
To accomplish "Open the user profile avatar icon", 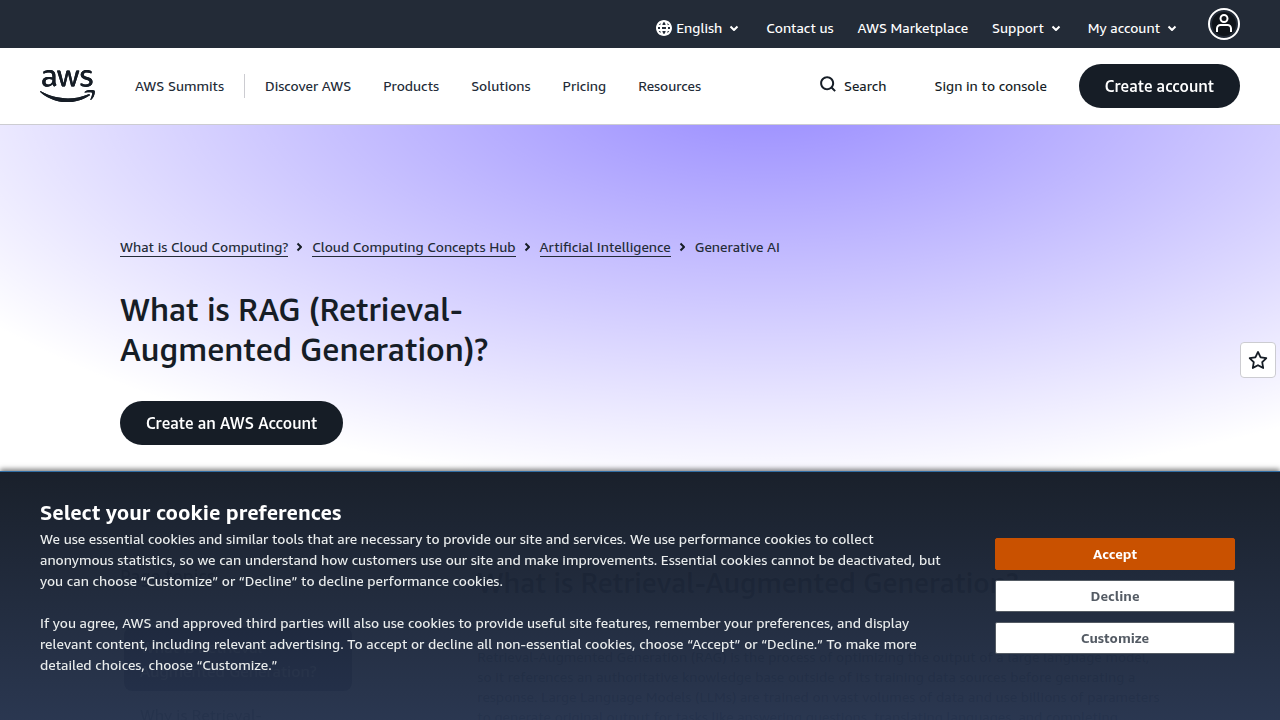I will pyautogui.click(x=1224, y=24).
